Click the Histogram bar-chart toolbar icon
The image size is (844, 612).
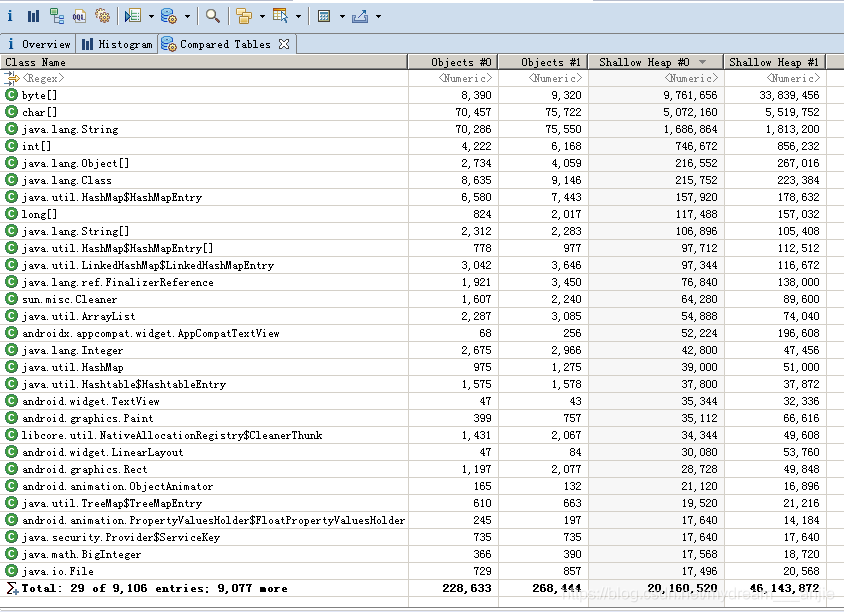coord(33,16)
